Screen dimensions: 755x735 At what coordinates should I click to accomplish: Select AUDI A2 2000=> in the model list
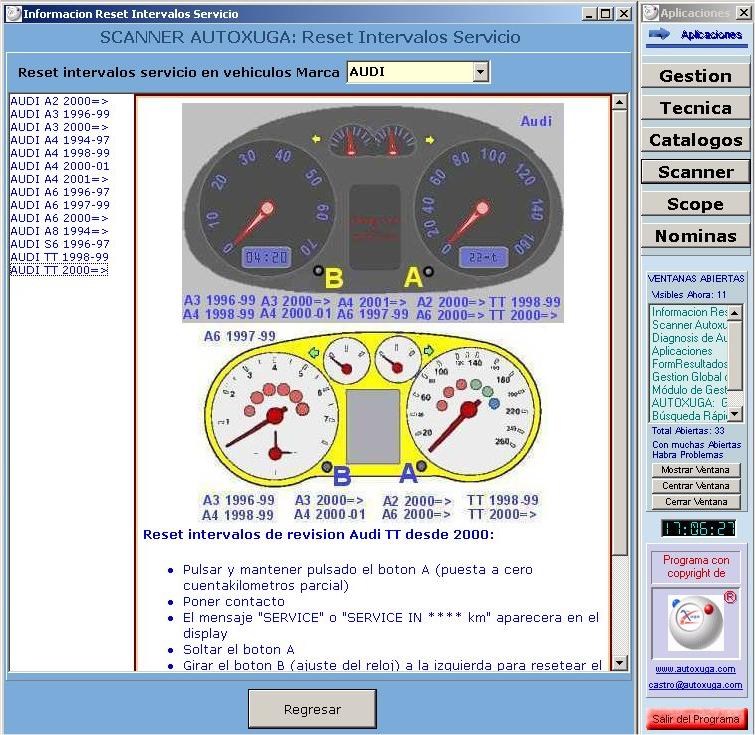point(59,101)
